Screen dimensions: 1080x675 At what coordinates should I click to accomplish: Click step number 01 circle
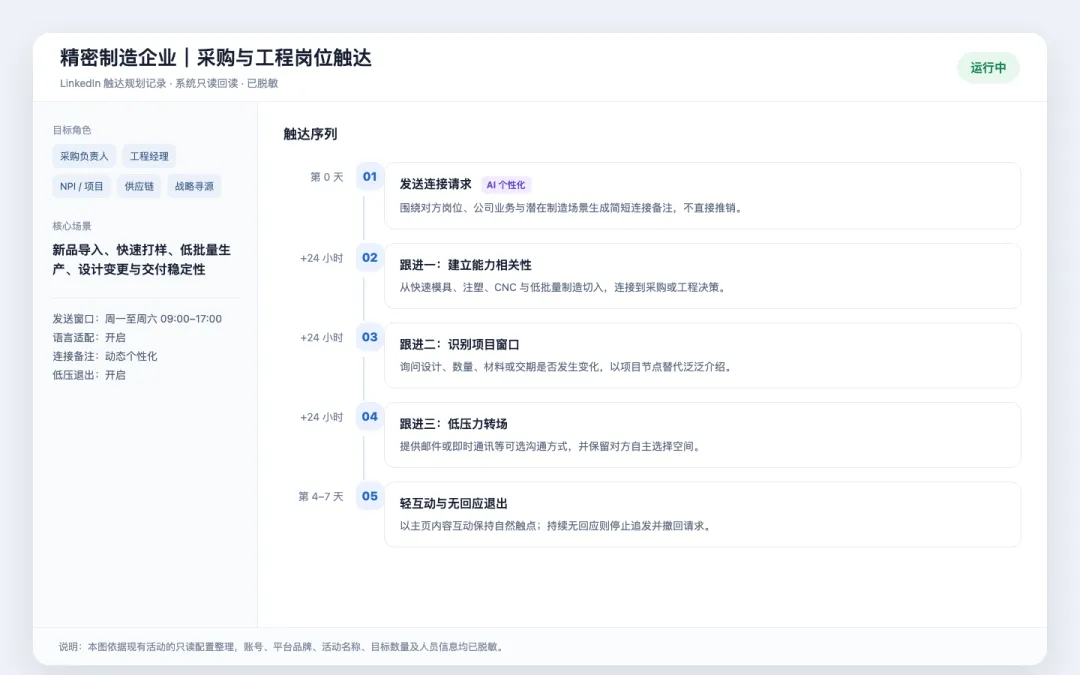pyautogui.click(x=370, y=176)
